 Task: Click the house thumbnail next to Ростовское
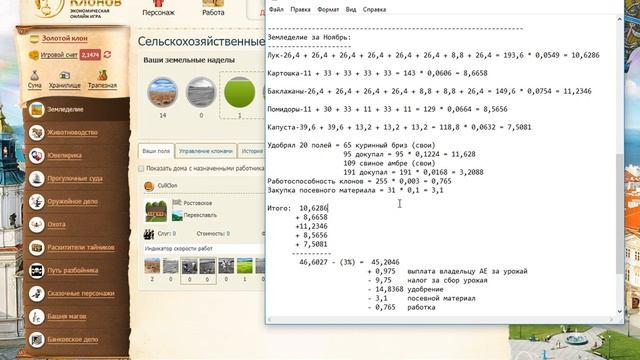pos(156,211)
